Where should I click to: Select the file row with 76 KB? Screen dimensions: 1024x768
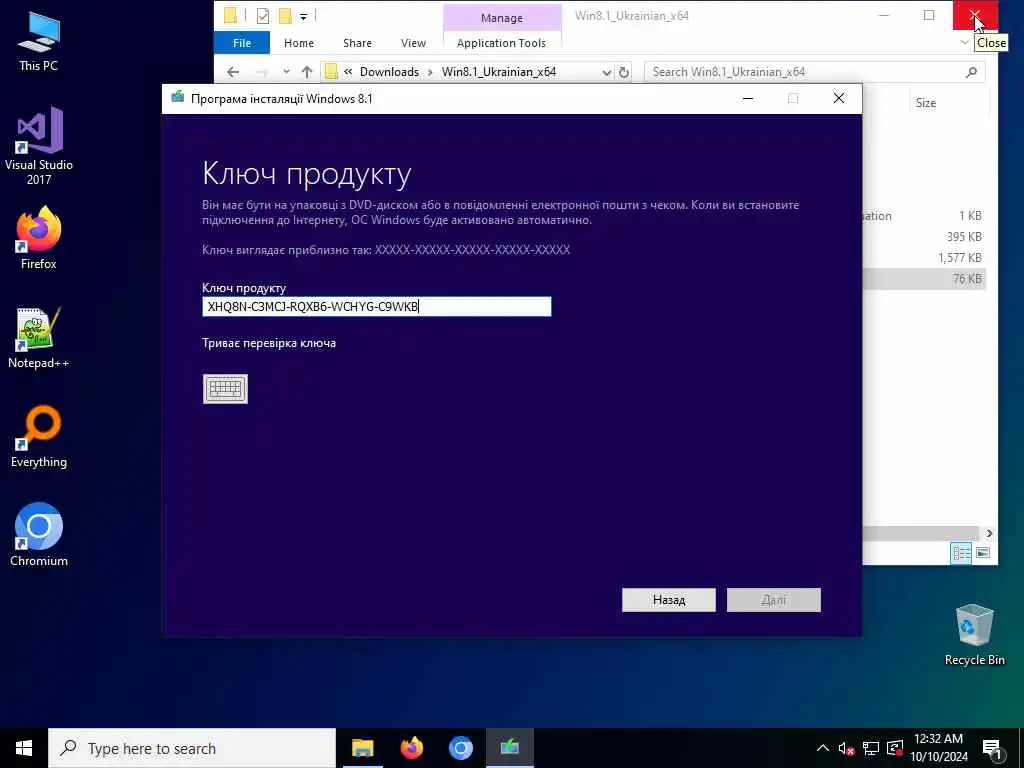[924, 279]
